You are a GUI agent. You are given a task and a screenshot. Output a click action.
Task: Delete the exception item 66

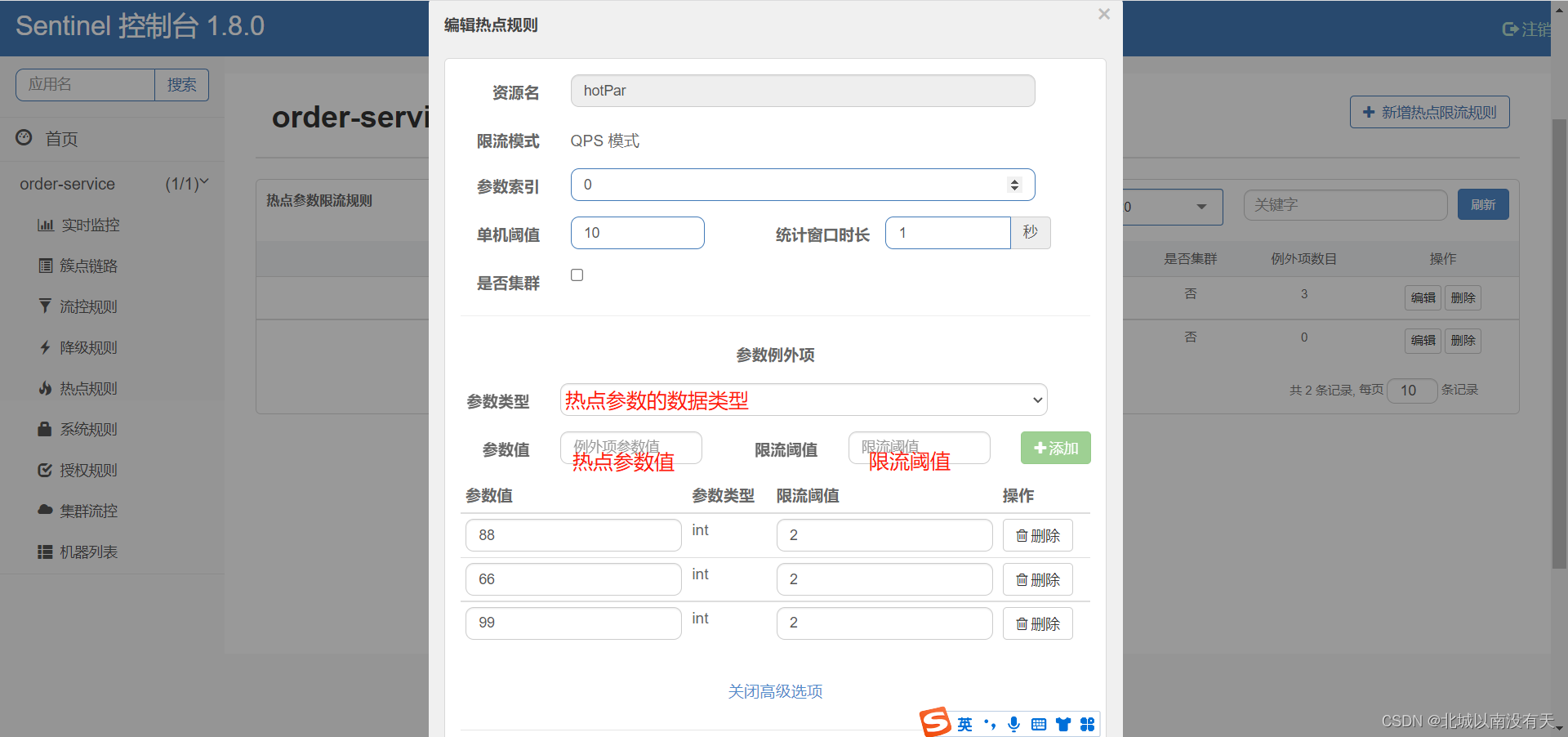click(1037, 580)
